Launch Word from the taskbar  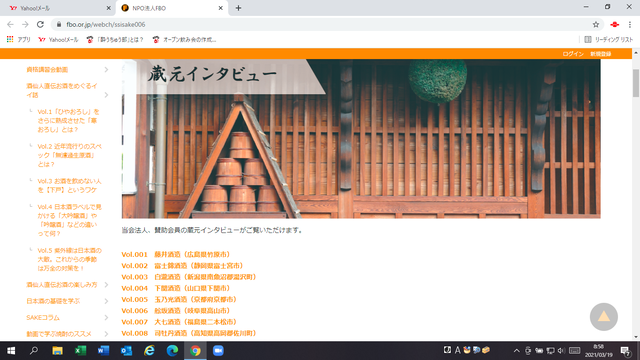pyautogui.click(x=103, y=351)
